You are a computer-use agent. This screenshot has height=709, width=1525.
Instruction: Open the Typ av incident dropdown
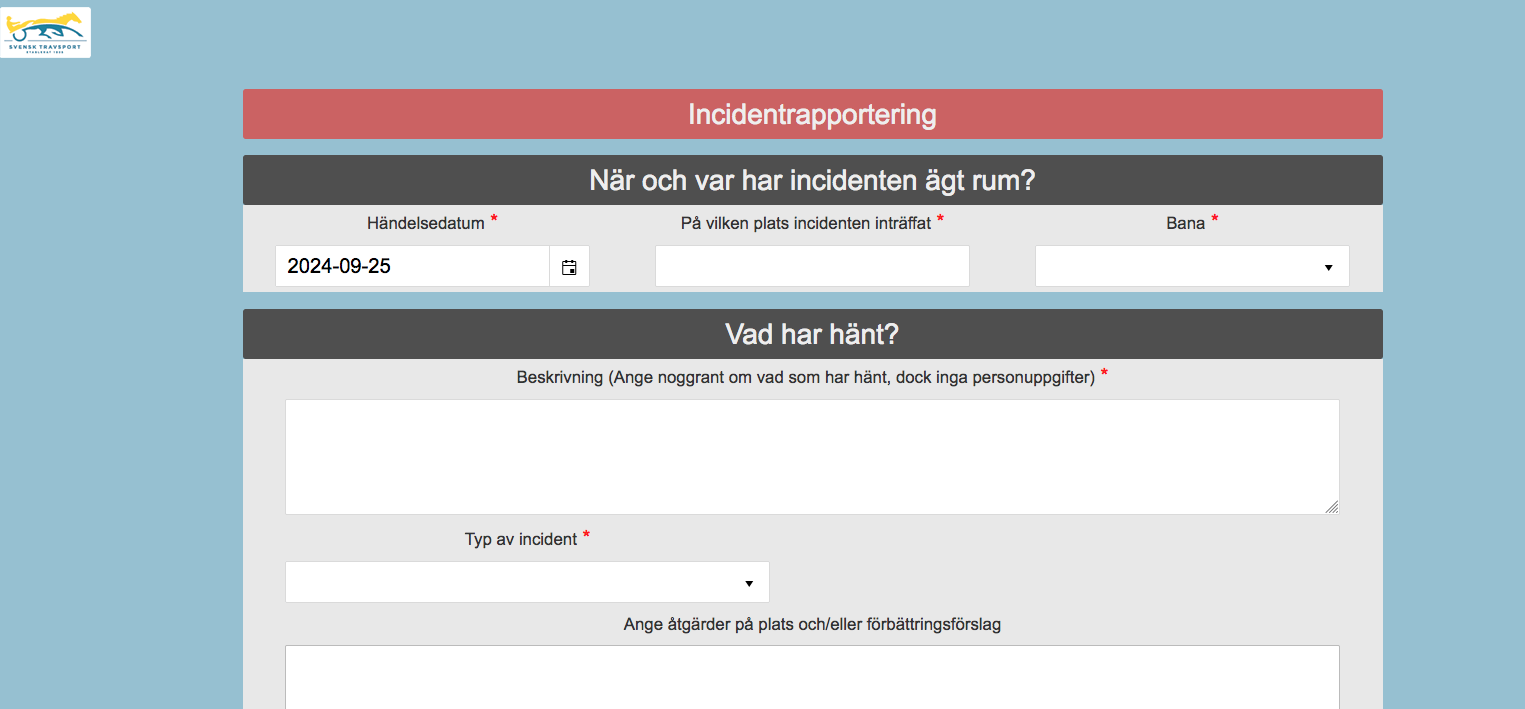click(527, 583)
